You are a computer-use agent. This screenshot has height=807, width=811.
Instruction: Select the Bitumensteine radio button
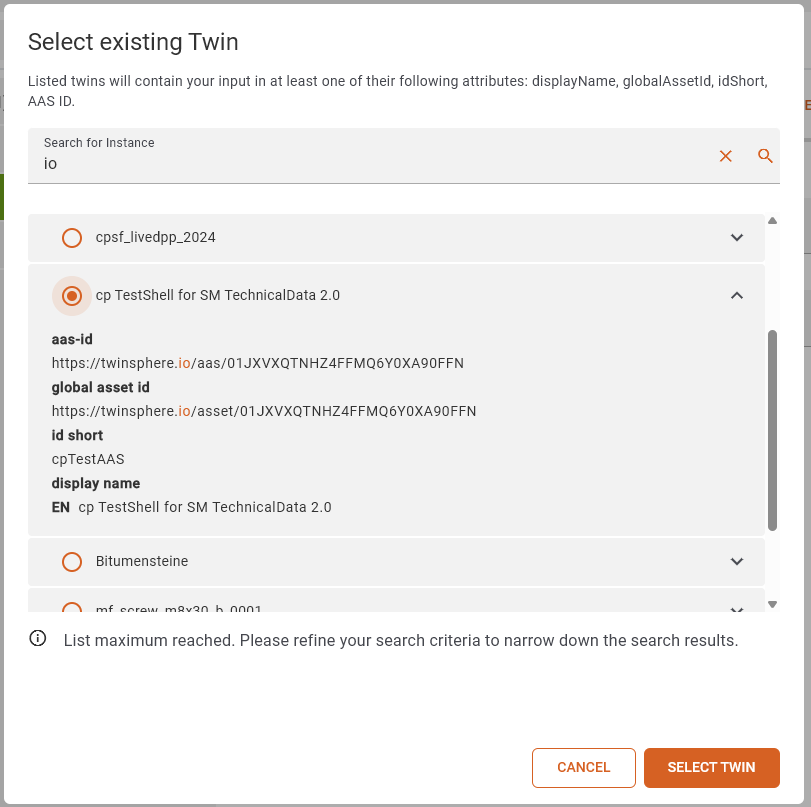coord(71,561)
